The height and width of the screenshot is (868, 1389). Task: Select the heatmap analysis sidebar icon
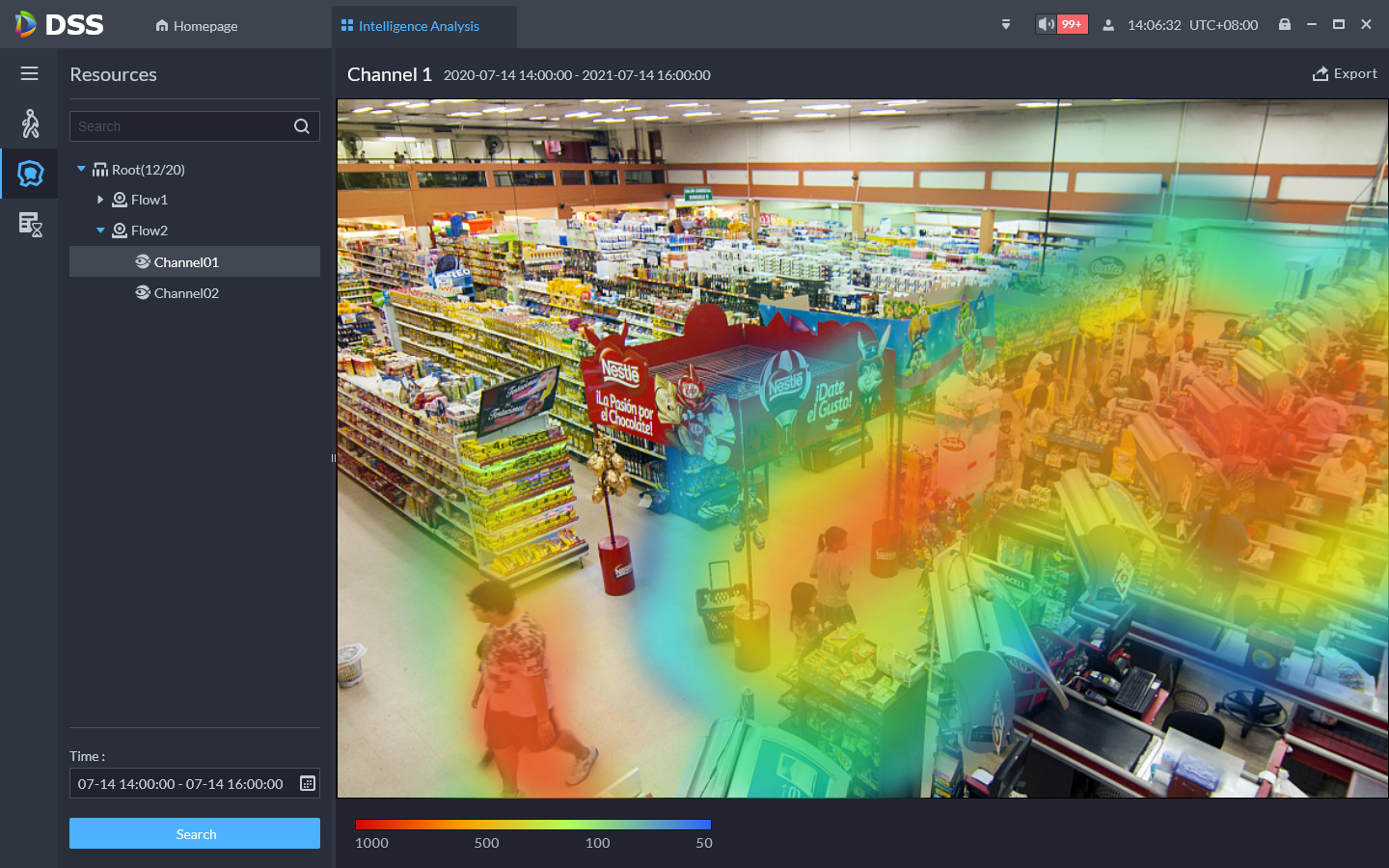point(30,174)
